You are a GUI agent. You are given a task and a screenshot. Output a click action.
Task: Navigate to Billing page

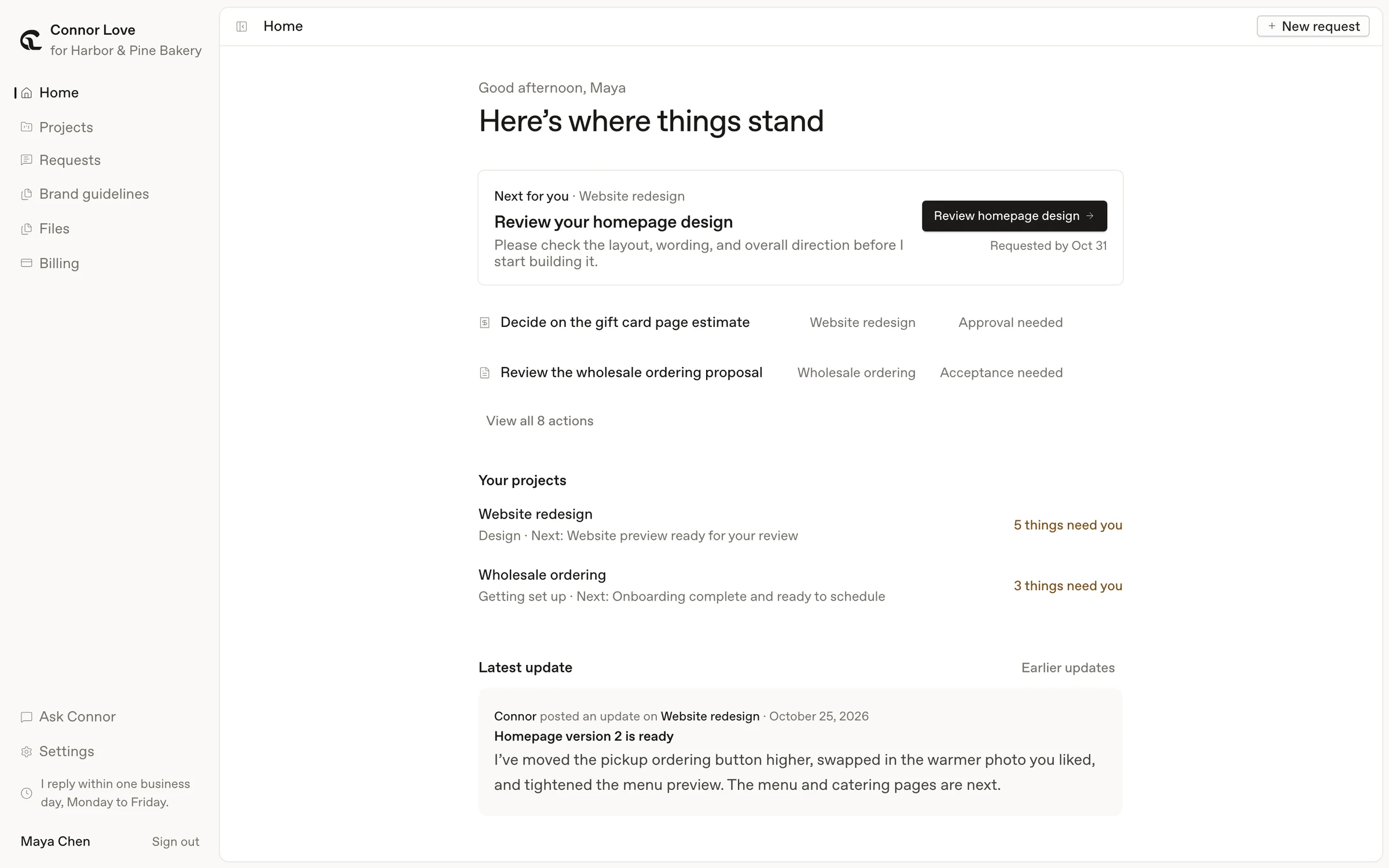coord(59,263)
